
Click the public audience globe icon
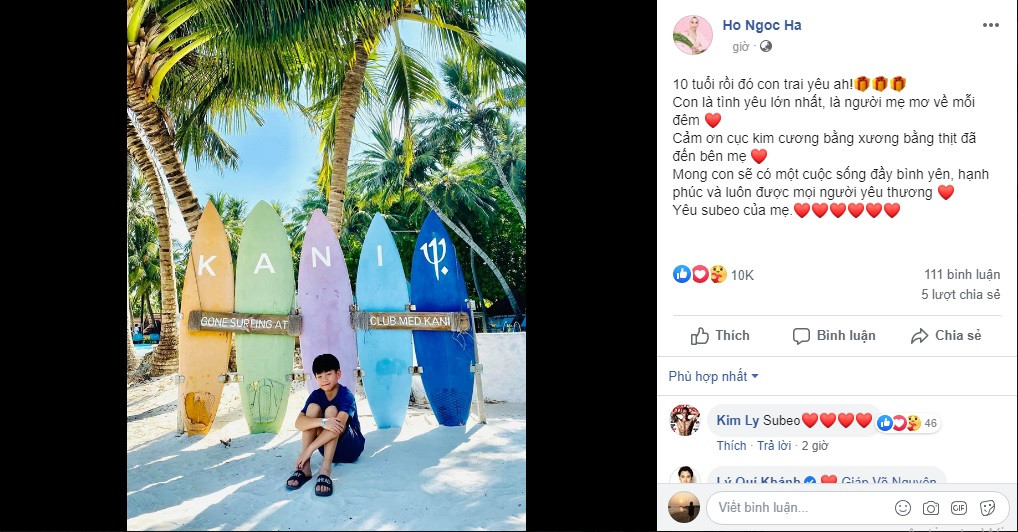coord(766,46)
